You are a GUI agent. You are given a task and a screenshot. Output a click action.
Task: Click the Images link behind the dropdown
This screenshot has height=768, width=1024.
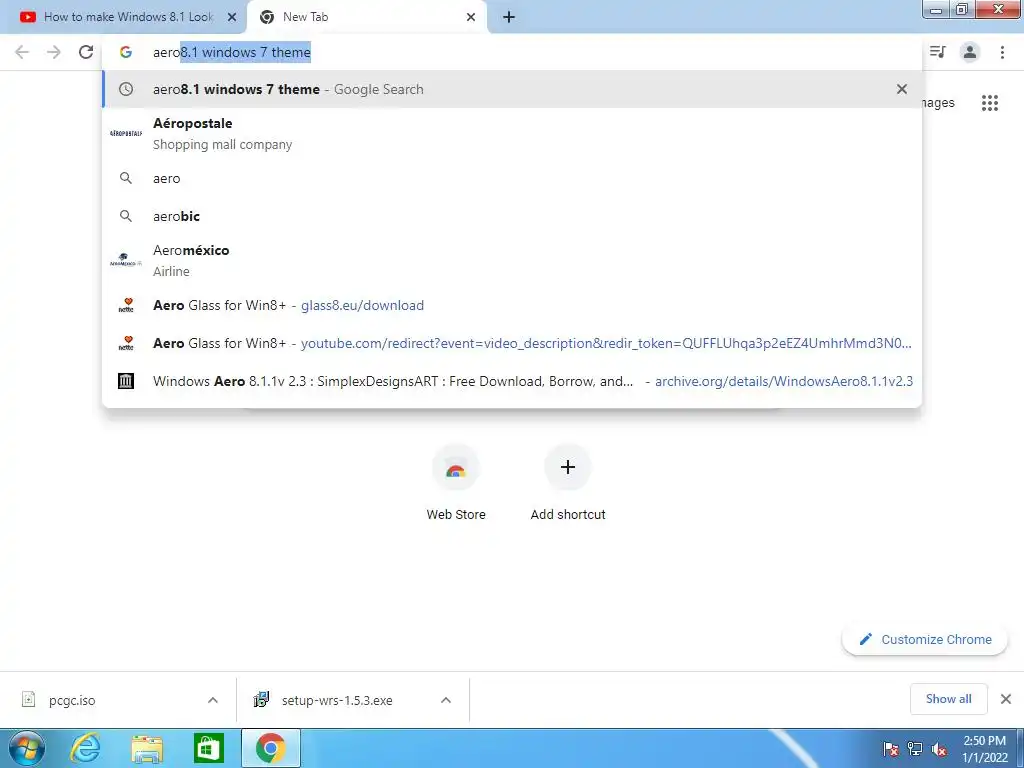pos(939,103)
